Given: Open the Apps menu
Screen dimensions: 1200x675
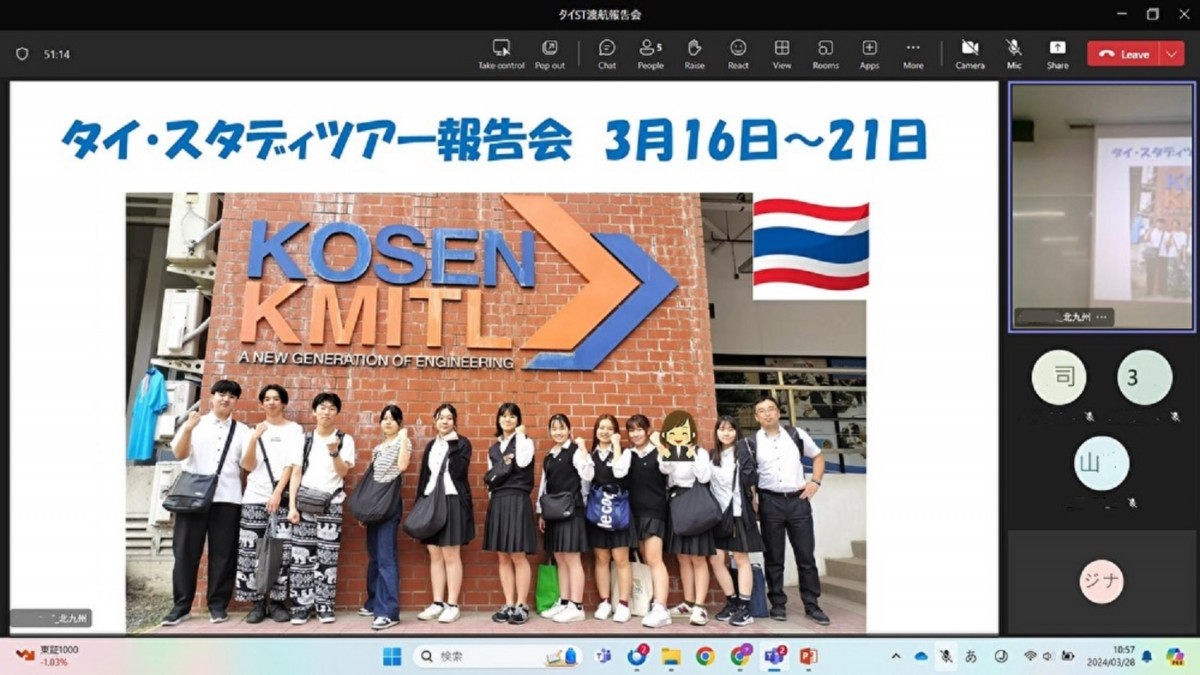Looking at the screenshot, I should coord(869,54).
